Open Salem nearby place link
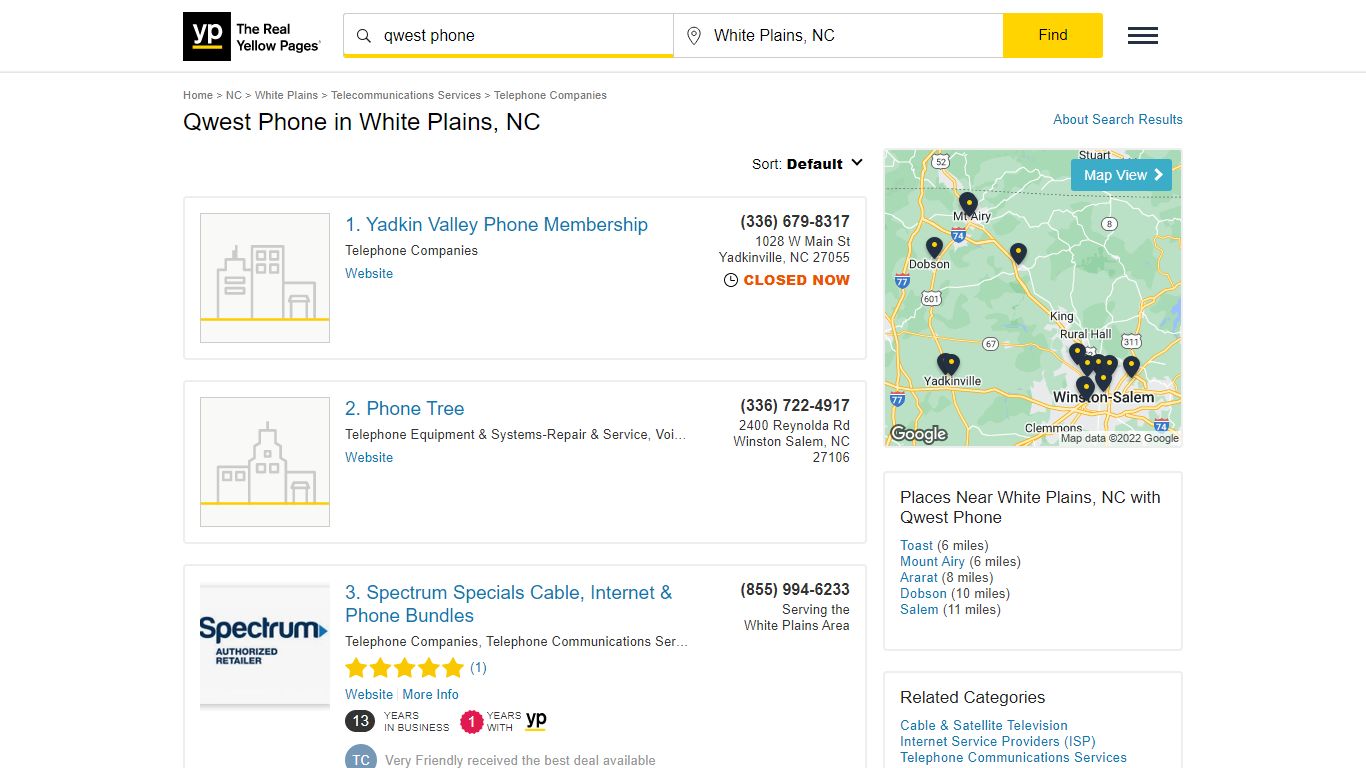The height and width of the screenshot is (768, 1366). [919, 609]
